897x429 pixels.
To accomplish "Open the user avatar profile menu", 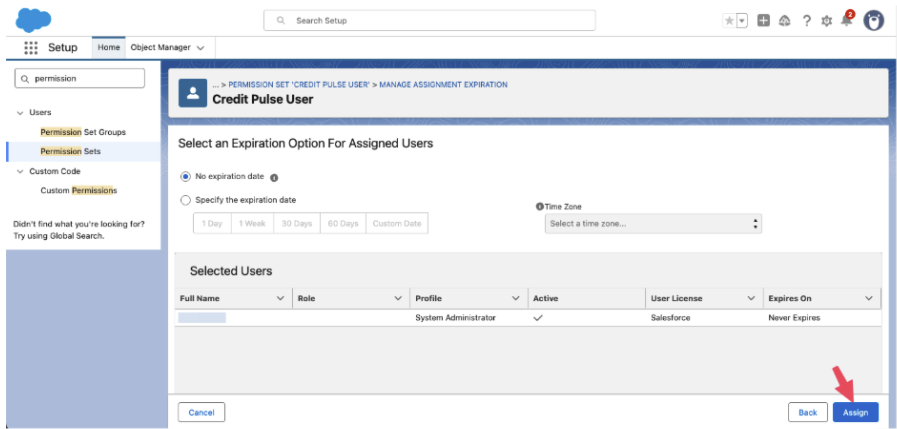I will click(x=874, y=21).
